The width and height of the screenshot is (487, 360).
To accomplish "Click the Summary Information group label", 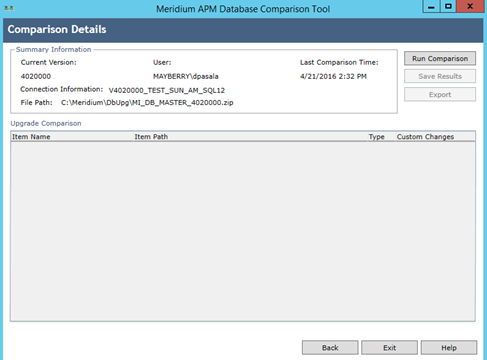I will tap(53, 49).
